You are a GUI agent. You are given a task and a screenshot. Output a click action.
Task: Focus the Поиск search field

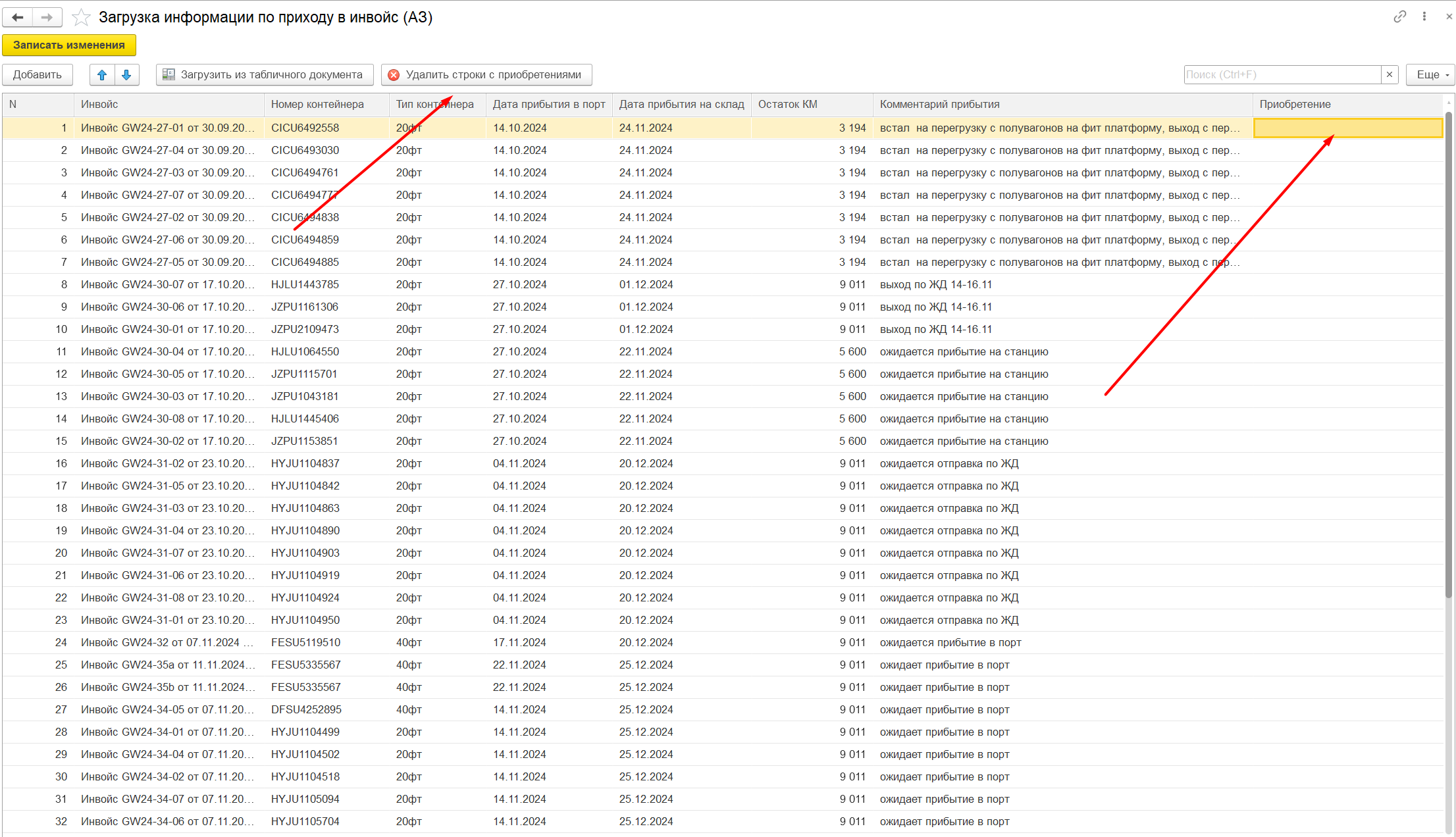1281,75
